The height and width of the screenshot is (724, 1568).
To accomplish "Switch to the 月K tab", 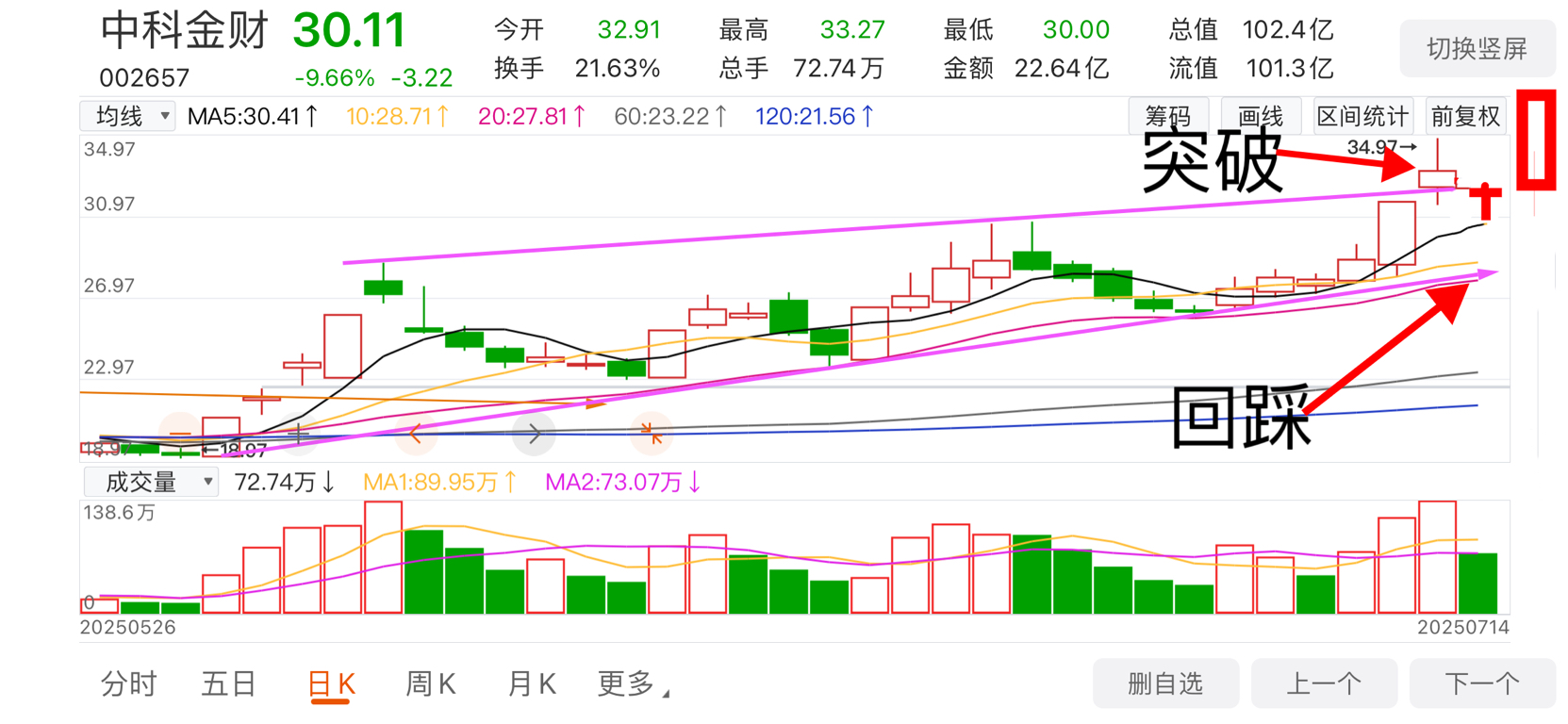I will click(x=531, y=683).
